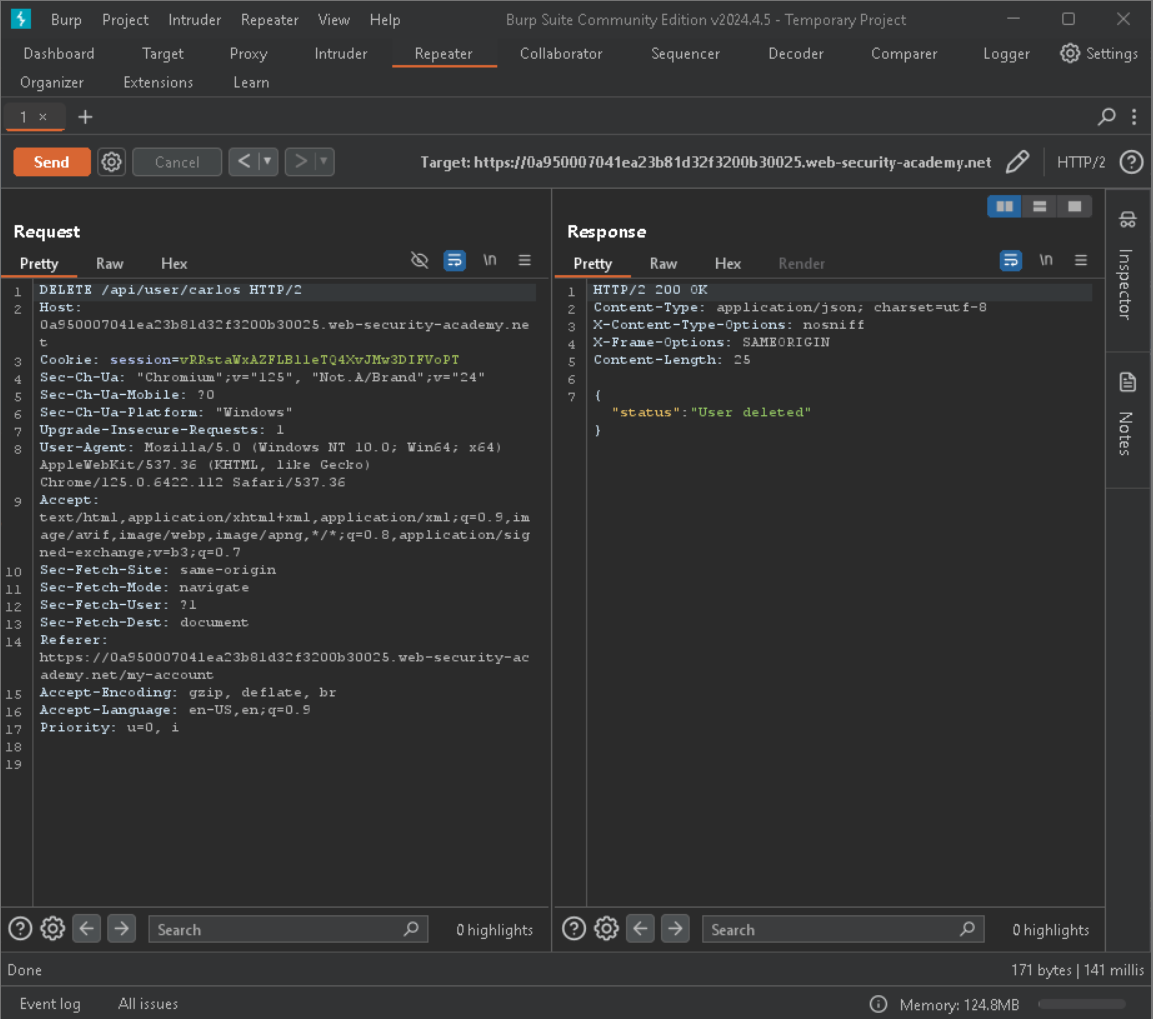The width and height of the screenshot is (1153, 1019).
Task: Open Repeater help question mark icon
Action: click(1131, 162)
